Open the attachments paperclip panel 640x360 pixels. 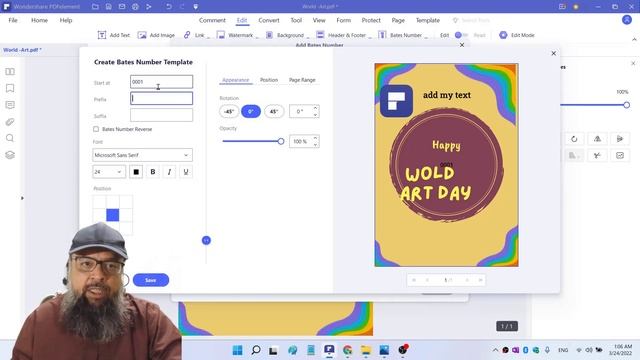(10, 122)
